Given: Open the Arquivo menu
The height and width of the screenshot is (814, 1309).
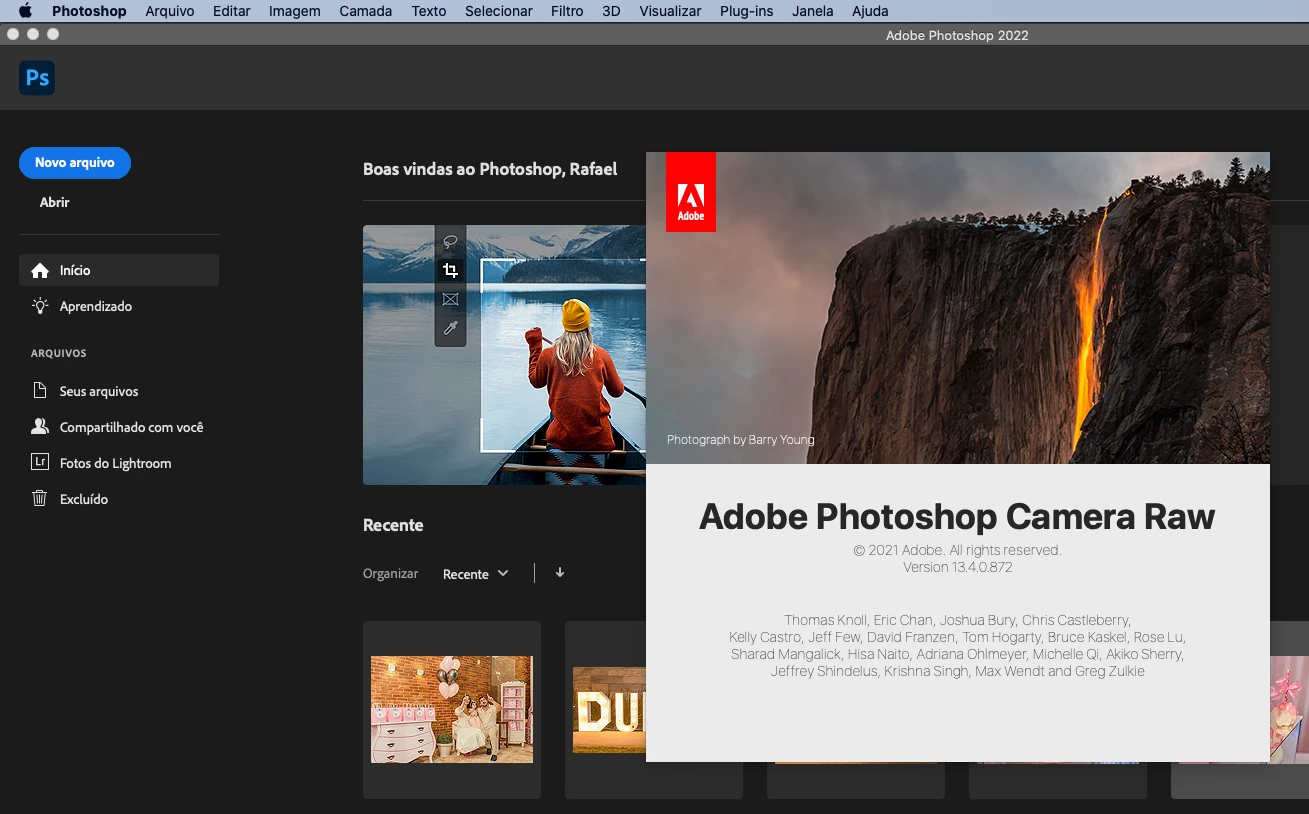Looking at the screenshot, I should click(x=170, y=11).
